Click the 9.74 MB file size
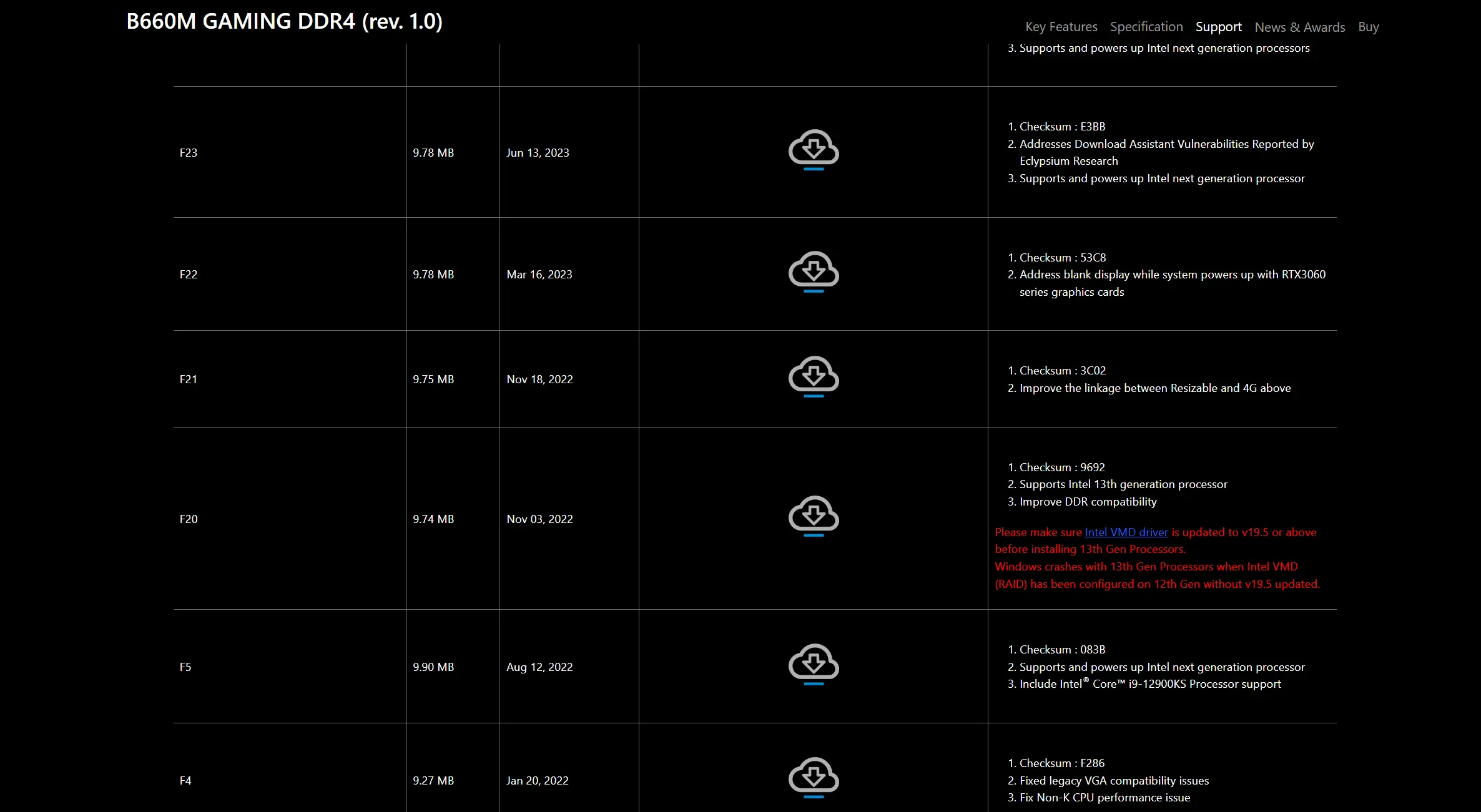 click(x=433, y=519)
